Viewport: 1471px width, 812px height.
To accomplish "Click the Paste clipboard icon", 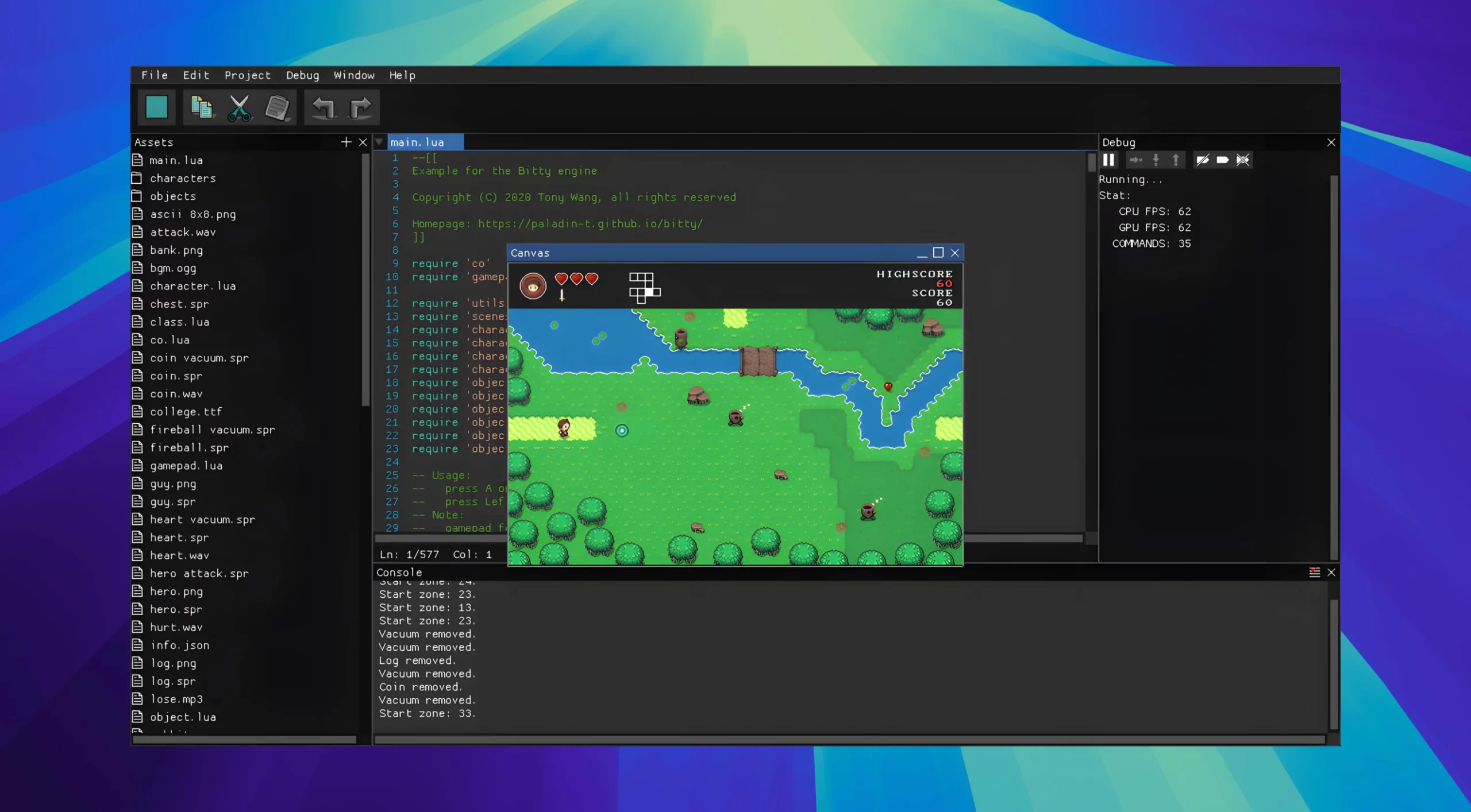I will click(278, 107).
